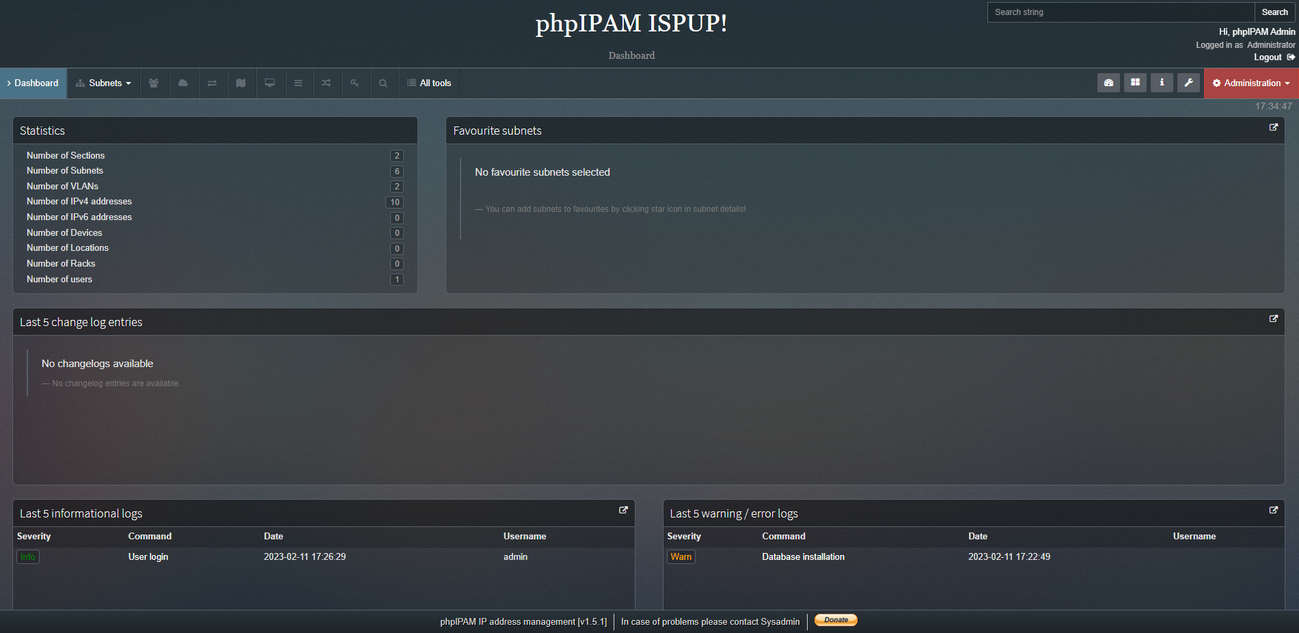
Task: Click the Donate button in footer
Action: pyautogui.click(x=836, y=620)
